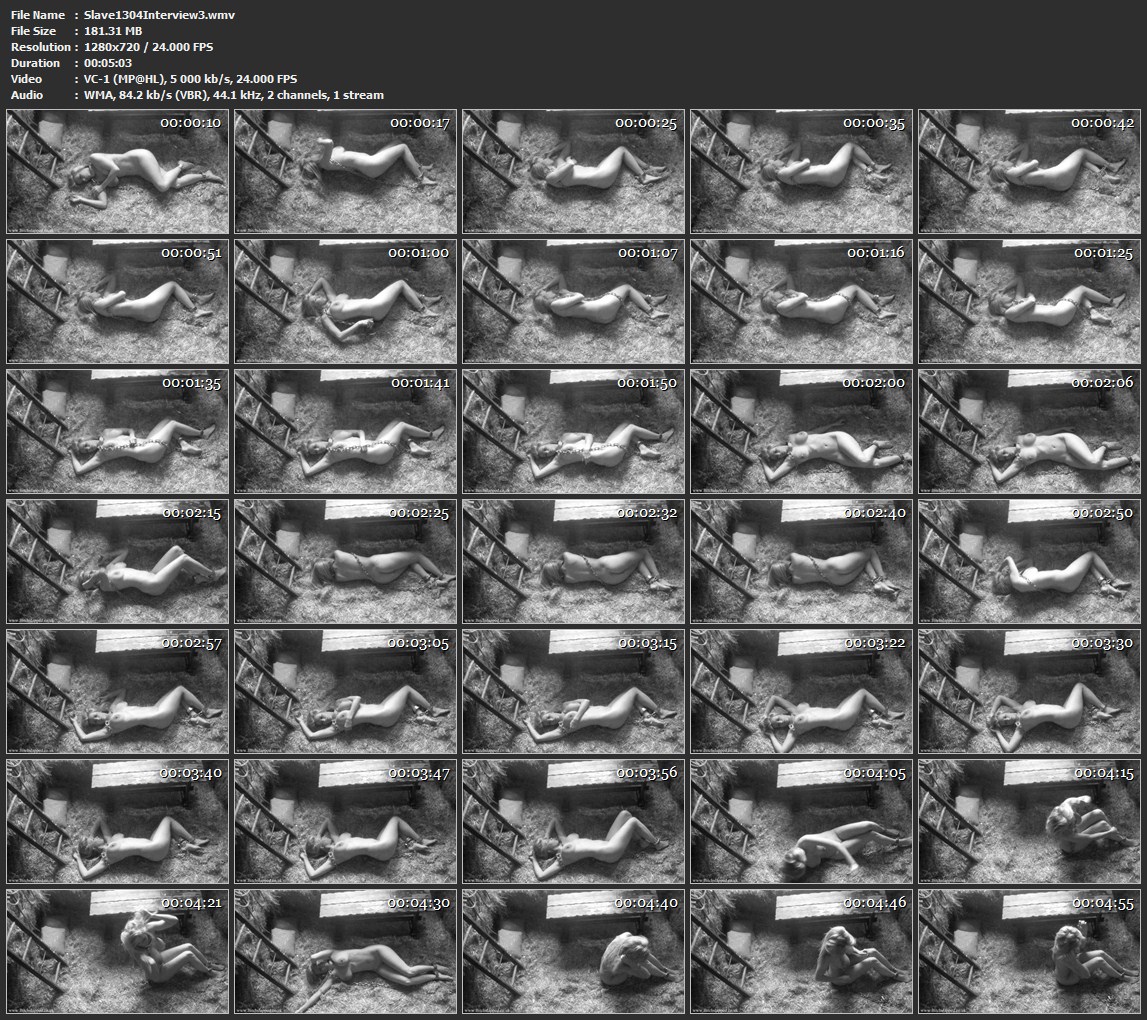Viewport: 1147px width, 1020px height.
Task: Select the thumbnail stamped 00:04:40
Action: click(574, 951)
